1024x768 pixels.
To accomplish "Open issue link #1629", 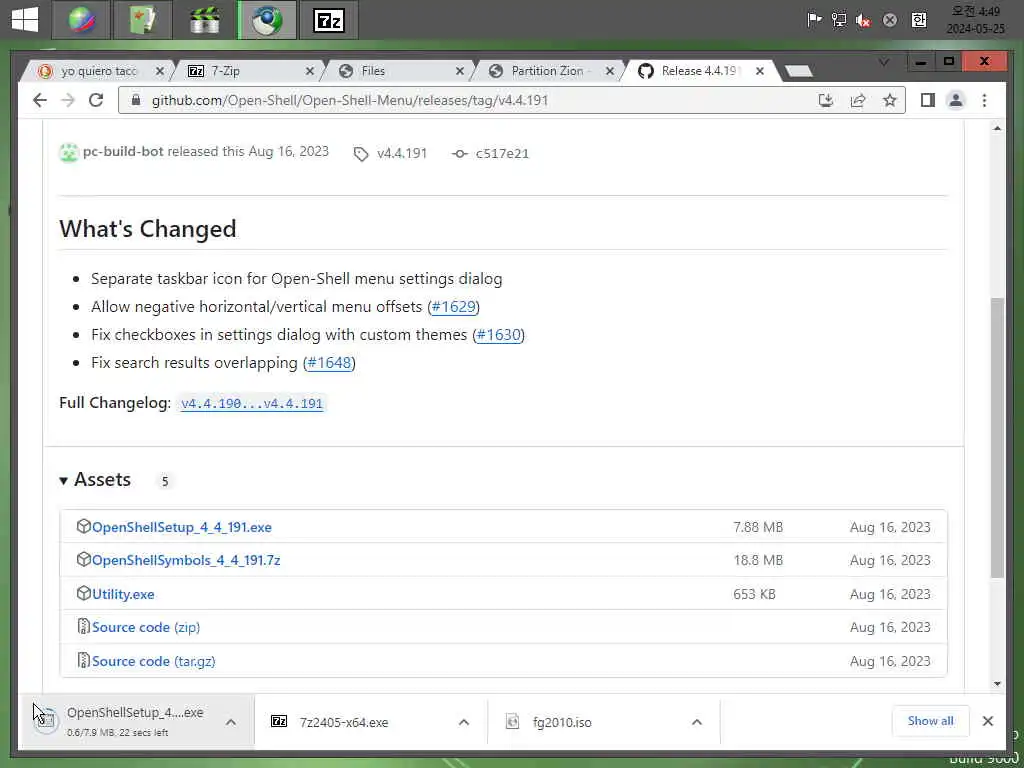I will [453, 307].
